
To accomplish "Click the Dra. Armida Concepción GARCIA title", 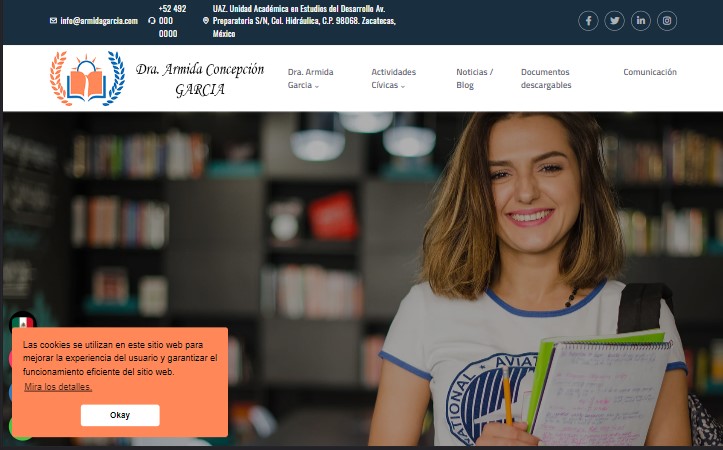I will tap(200, 79).
